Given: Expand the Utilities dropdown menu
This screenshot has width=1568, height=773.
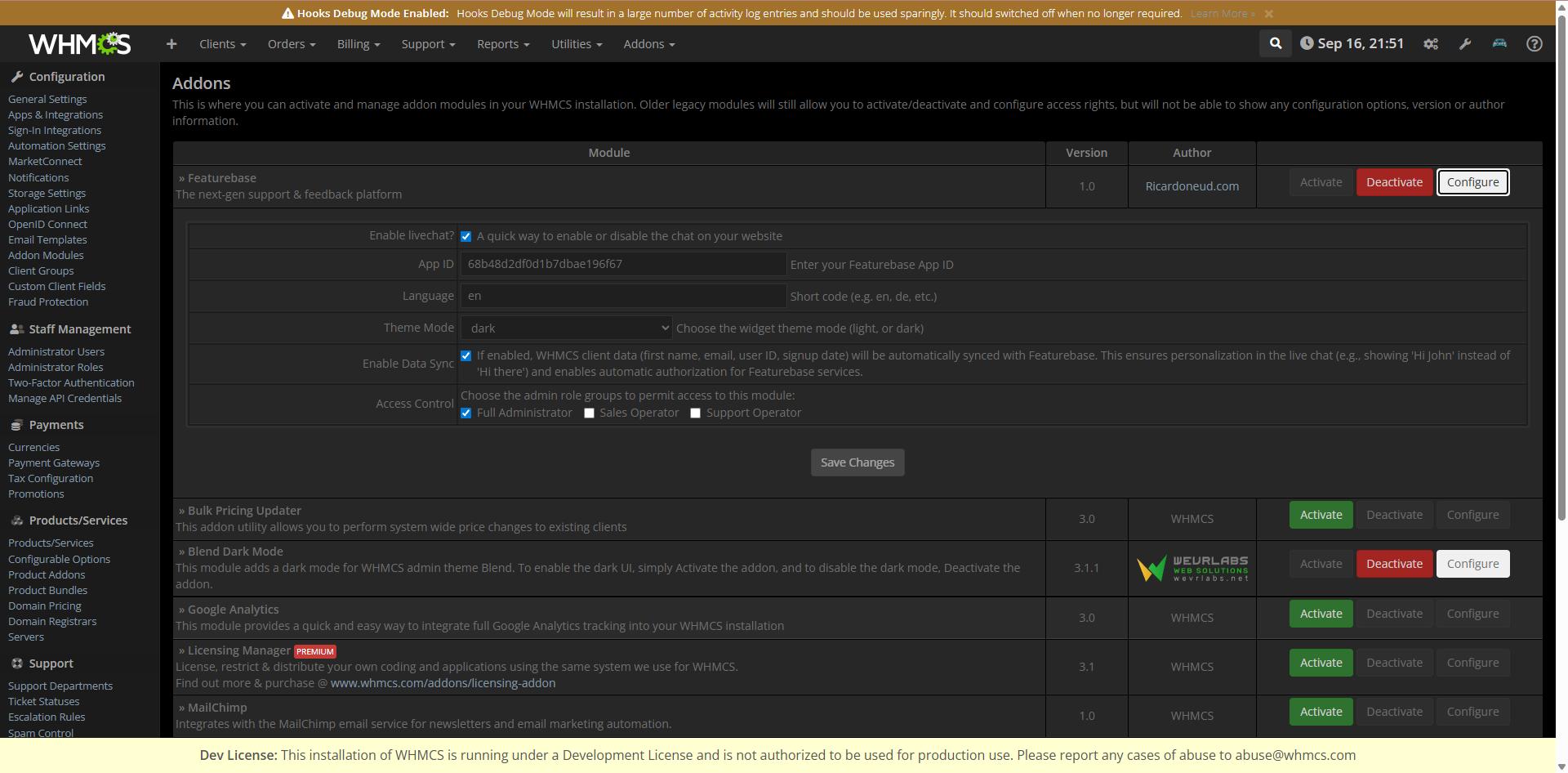Looking at the screenshot, I should tap(577, 44).
